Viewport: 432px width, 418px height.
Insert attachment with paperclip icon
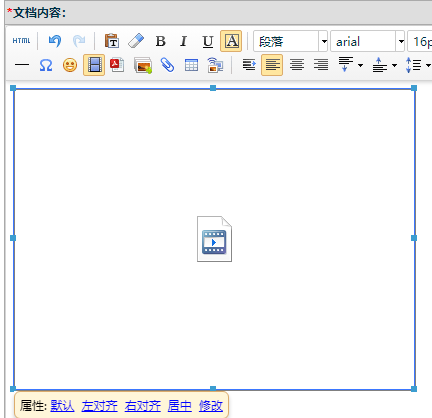click(x=167, y=65)
